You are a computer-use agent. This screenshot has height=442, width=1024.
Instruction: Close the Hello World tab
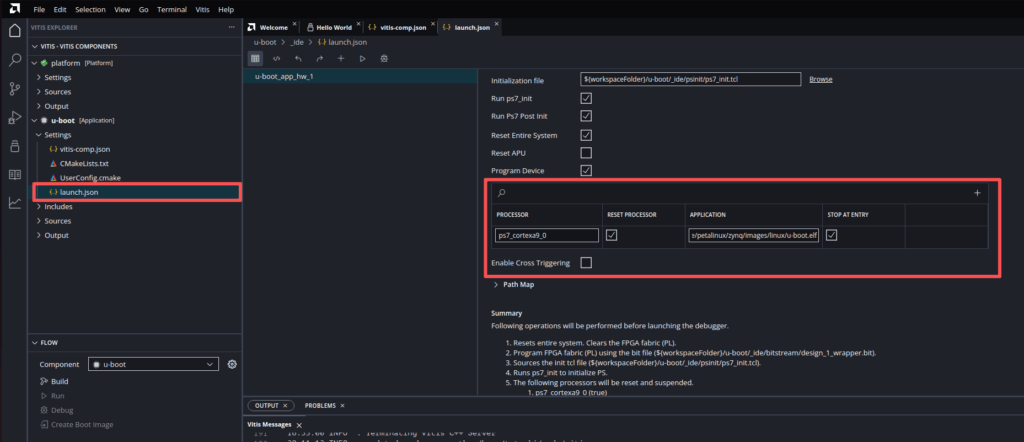point(359,24)
